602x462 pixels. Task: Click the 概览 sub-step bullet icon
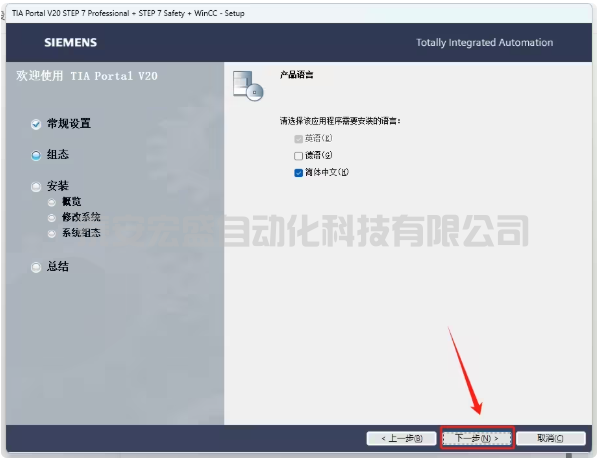coord(52,202)
